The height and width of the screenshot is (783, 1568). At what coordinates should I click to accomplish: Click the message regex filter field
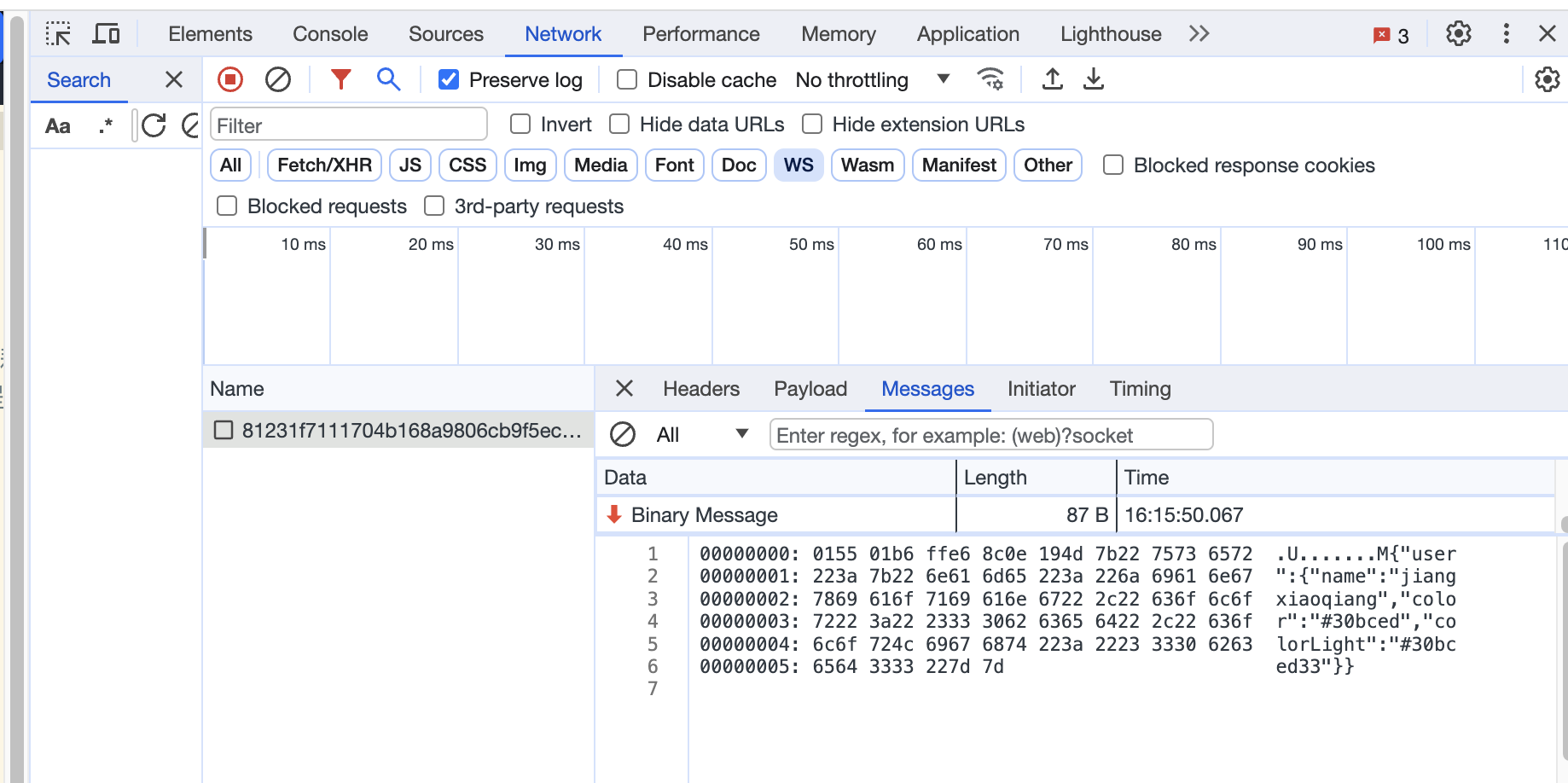click(x=991, y=435)
